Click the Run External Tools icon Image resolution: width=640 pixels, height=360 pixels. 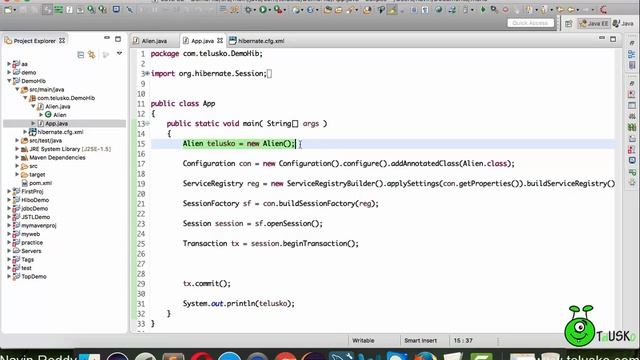point(278,9)
